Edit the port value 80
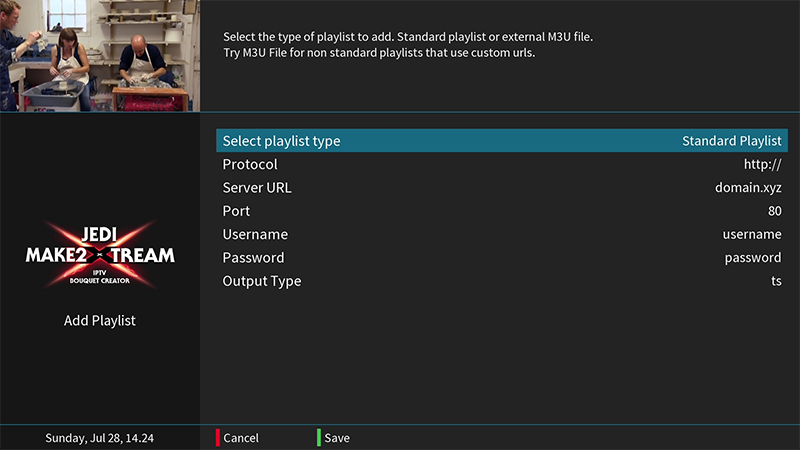800x450 pixels. coord(774,211)
